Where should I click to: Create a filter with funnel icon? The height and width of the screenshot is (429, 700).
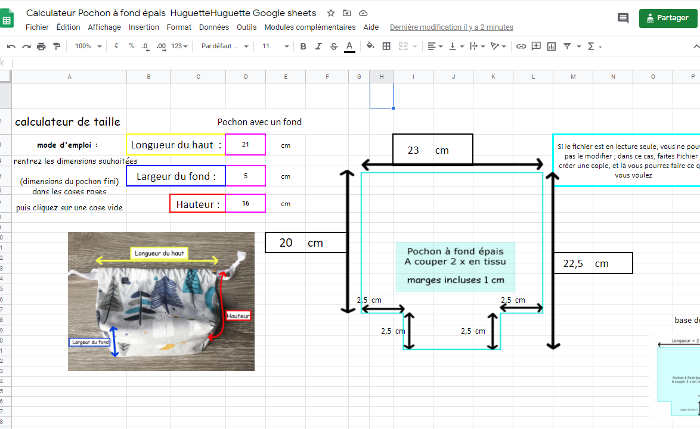point(567,46)
